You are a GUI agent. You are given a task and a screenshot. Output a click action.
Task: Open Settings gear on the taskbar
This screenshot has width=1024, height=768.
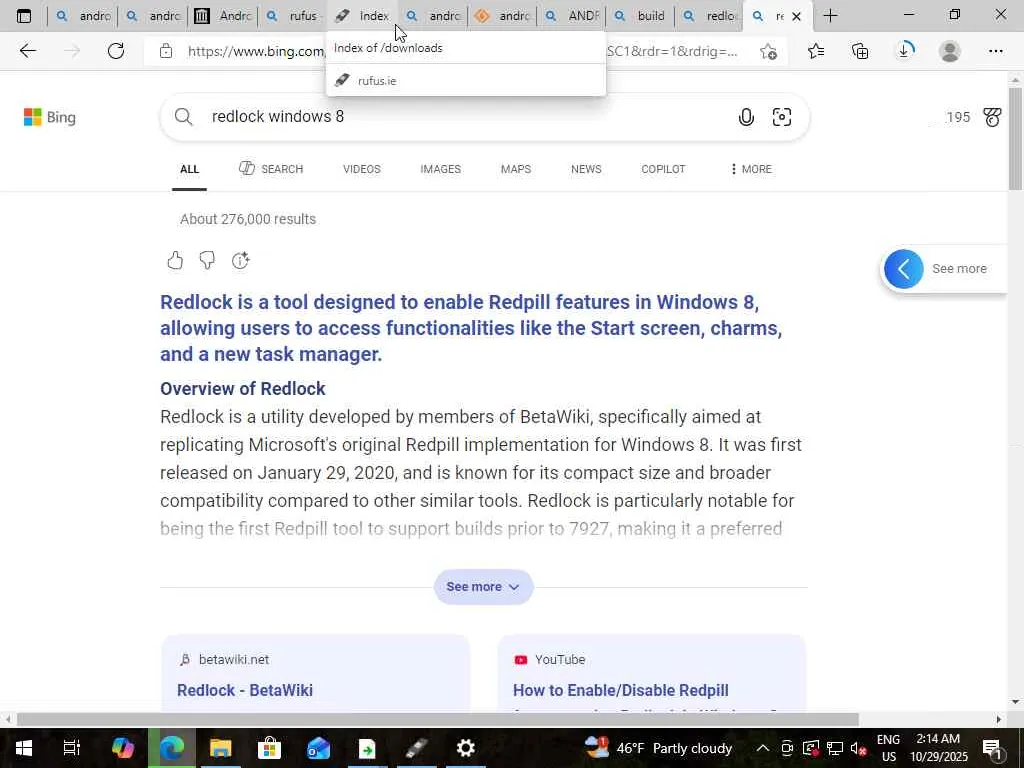point(466,748)
